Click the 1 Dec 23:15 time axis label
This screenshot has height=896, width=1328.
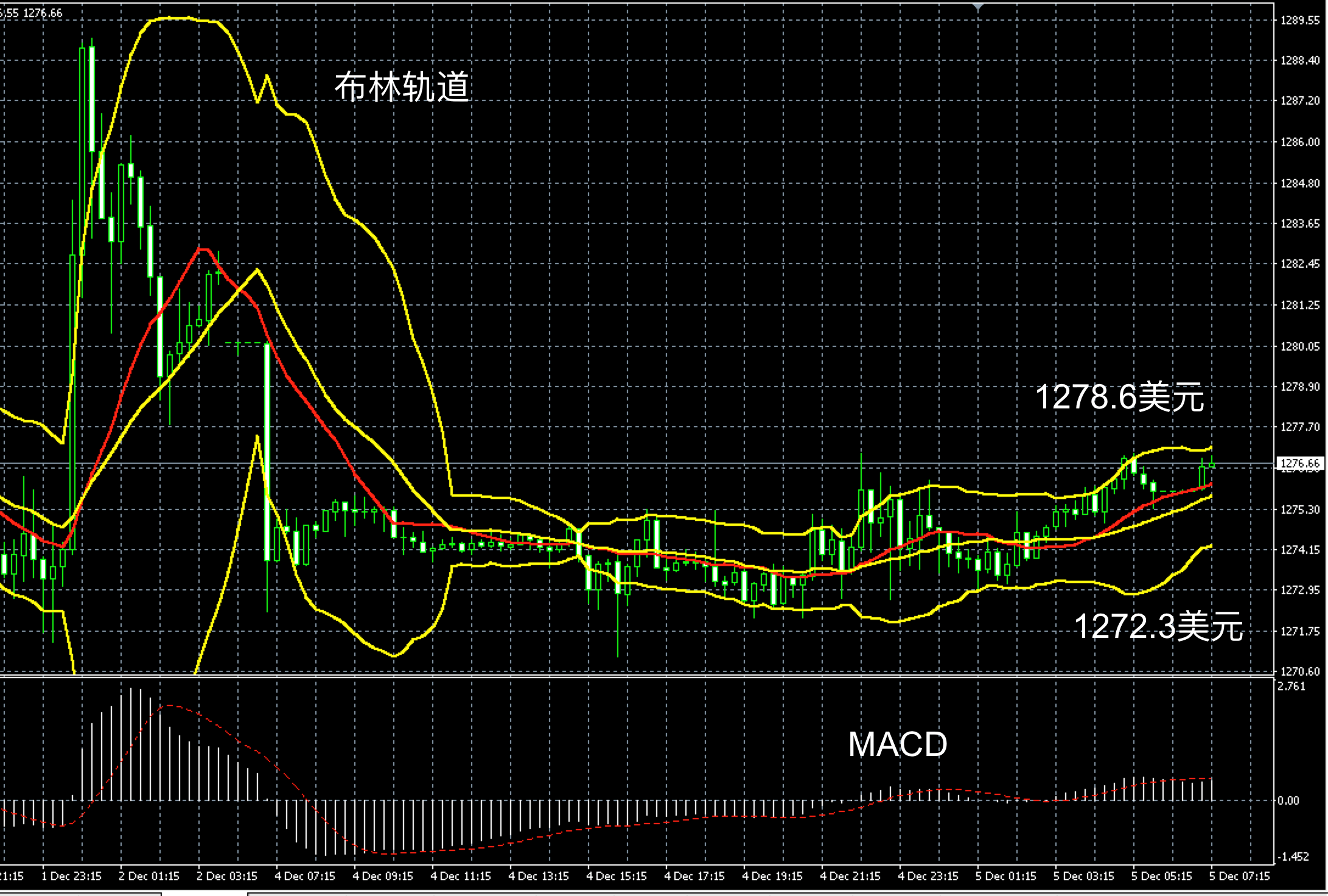[71, 877]
